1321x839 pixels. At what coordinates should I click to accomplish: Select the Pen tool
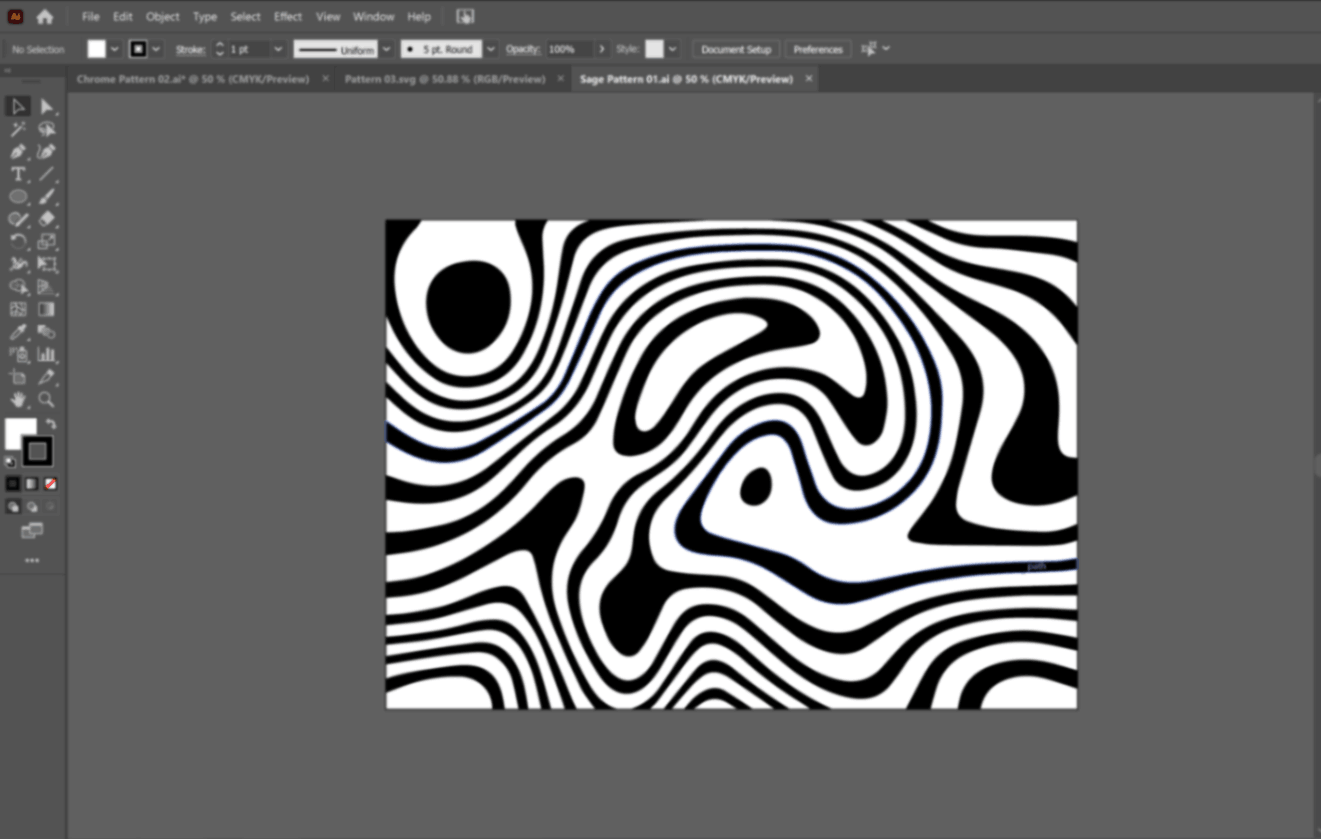point(18,151)
